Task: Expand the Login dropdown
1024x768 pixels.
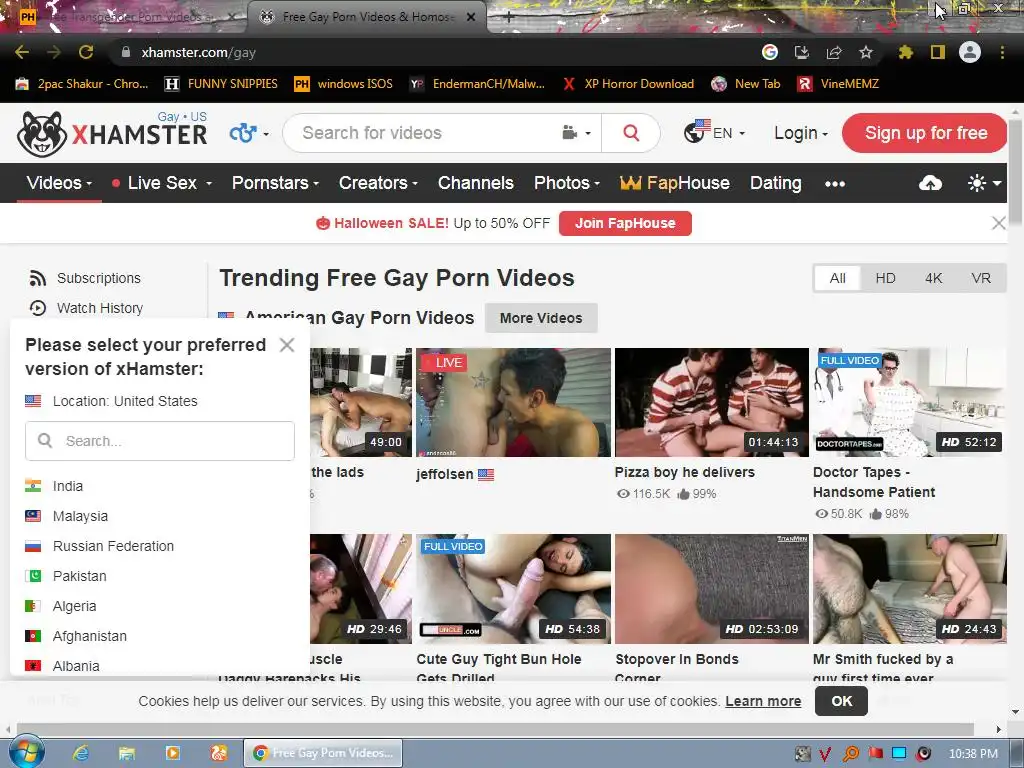Action: [801, 133]
